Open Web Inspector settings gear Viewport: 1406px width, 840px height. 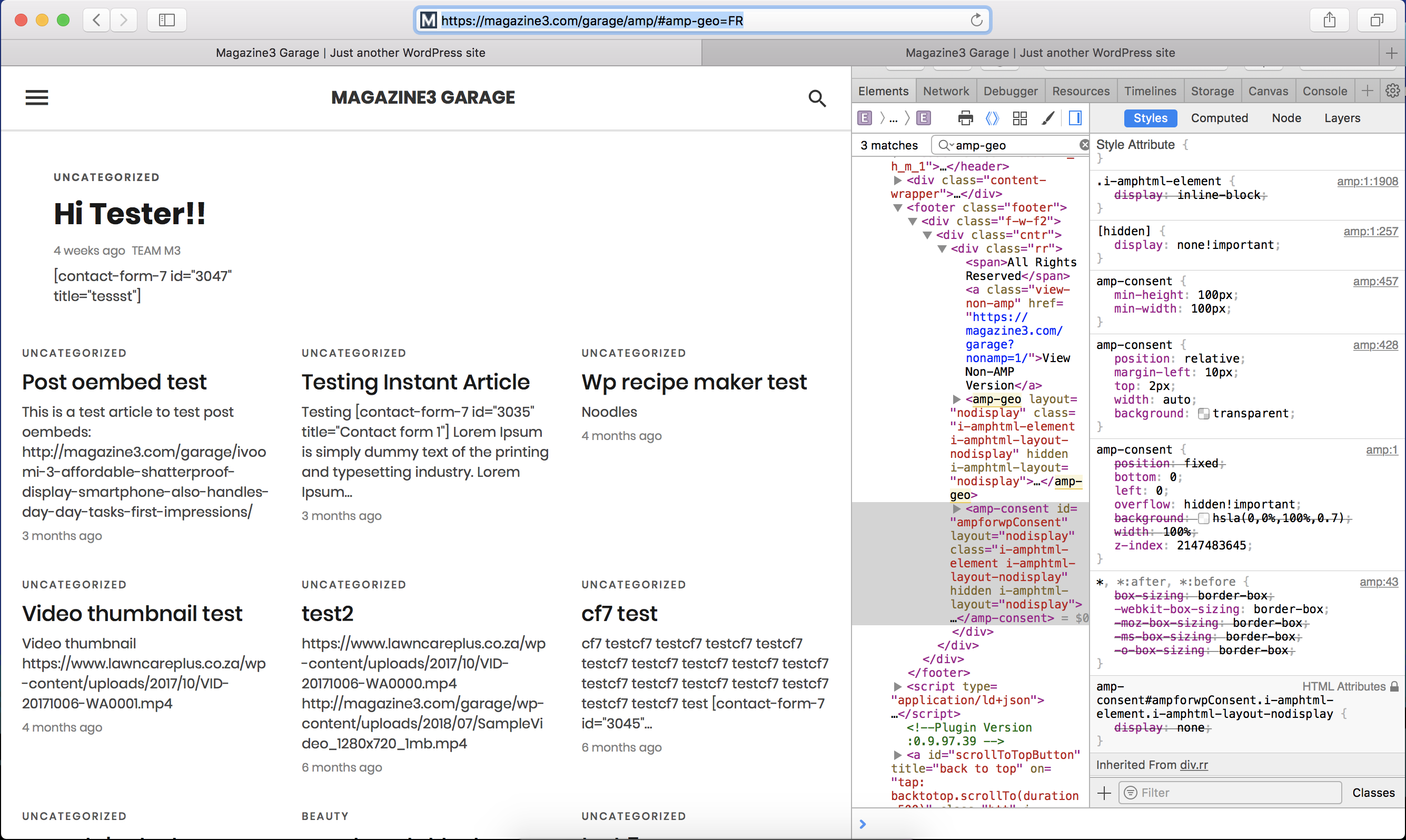[1392, 91]
